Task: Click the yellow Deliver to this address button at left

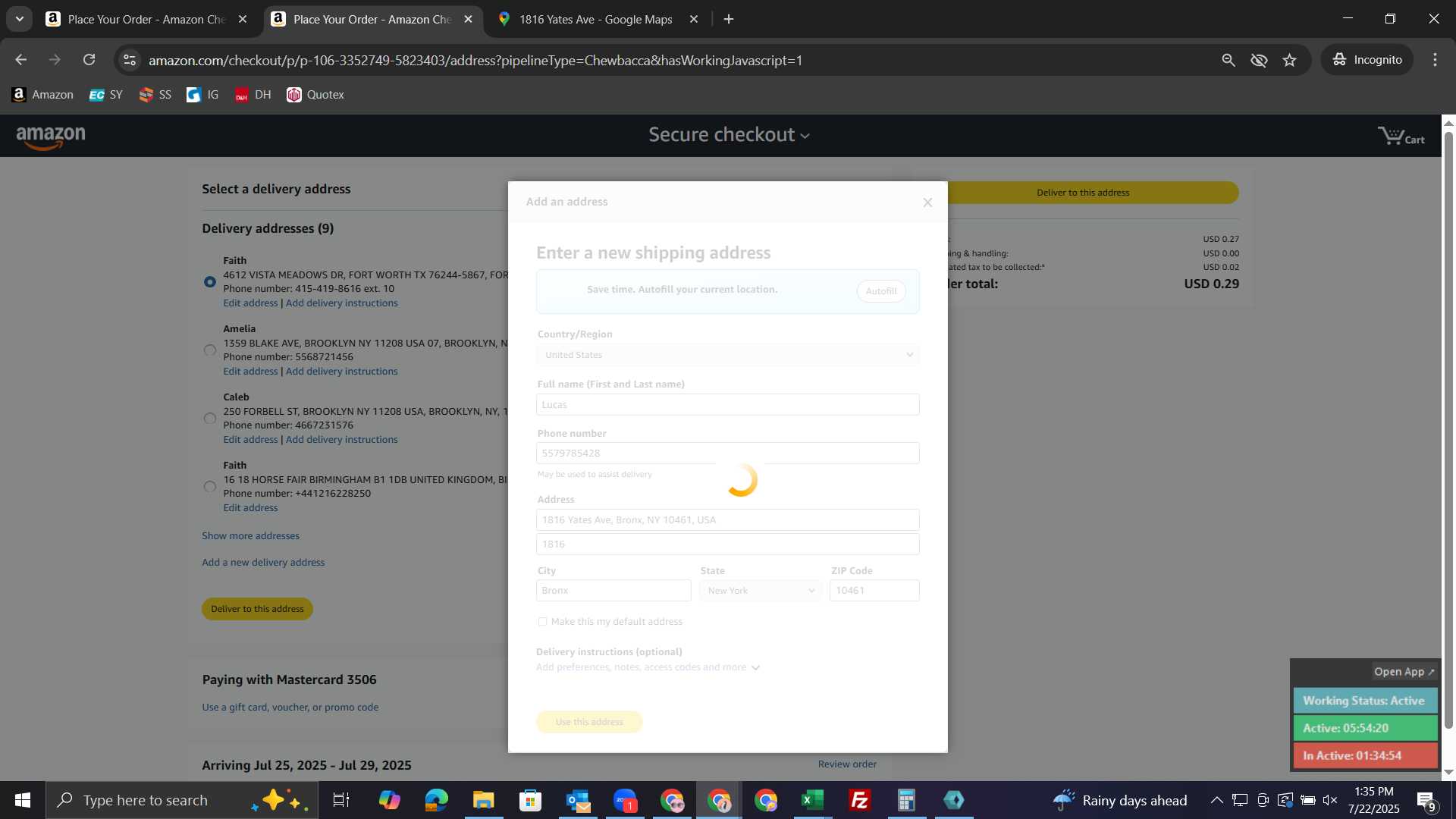Action: pyautogui.click(x=257, y=609)
